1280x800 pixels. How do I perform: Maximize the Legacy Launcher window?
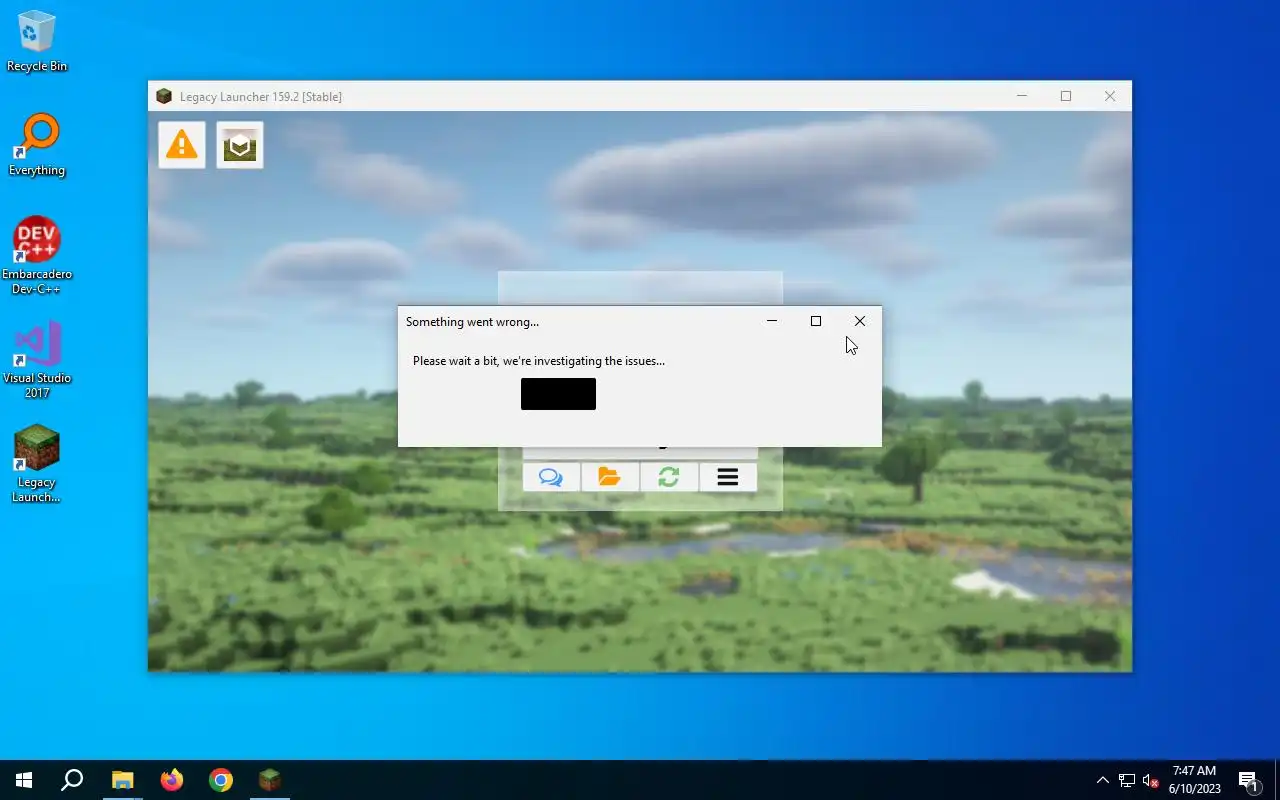[x=1066, y=96]
